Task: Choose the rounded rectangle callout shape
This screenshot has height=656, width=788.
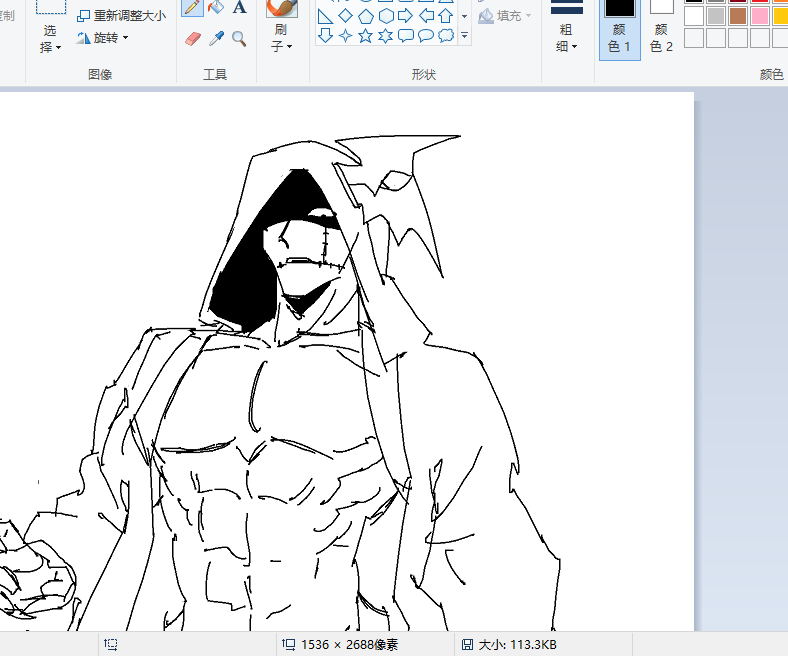Action: pyautogui.click(x=406, y=36)
